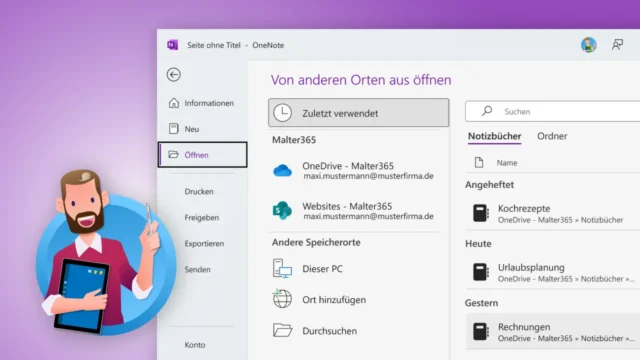Click the Urlaubsplanung OneDrive path text
Screen dimensions: 640x360
coord(566,279)
